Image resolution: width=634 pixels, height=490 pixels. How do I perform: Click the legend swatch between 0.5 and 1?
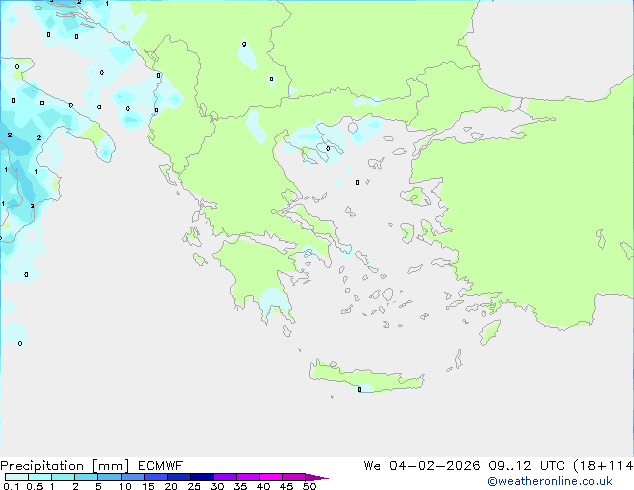click(x=40, y=477)
